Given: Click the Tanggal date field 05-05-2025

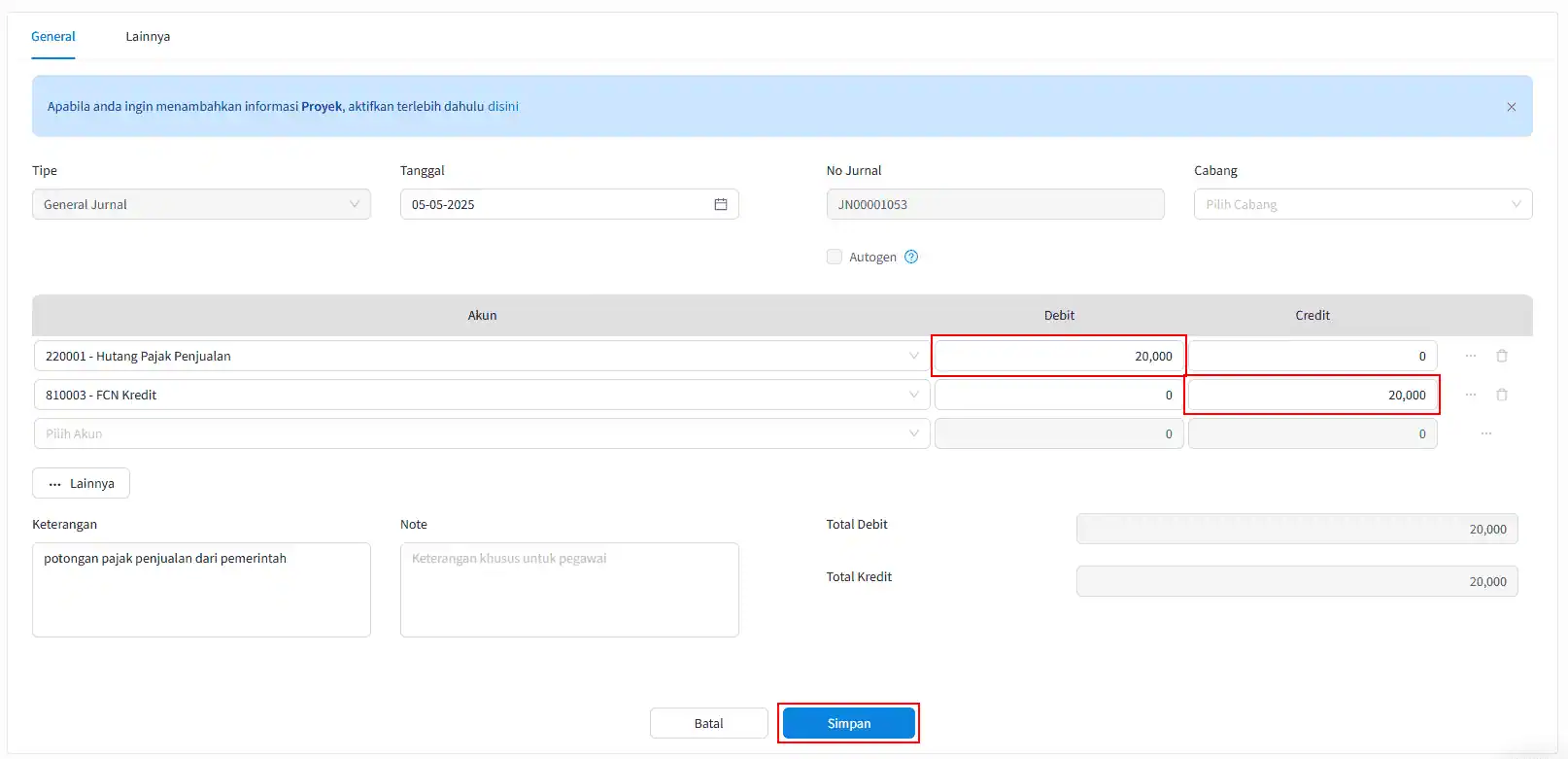Looking at the screenshot, I should tap(569, 204).
